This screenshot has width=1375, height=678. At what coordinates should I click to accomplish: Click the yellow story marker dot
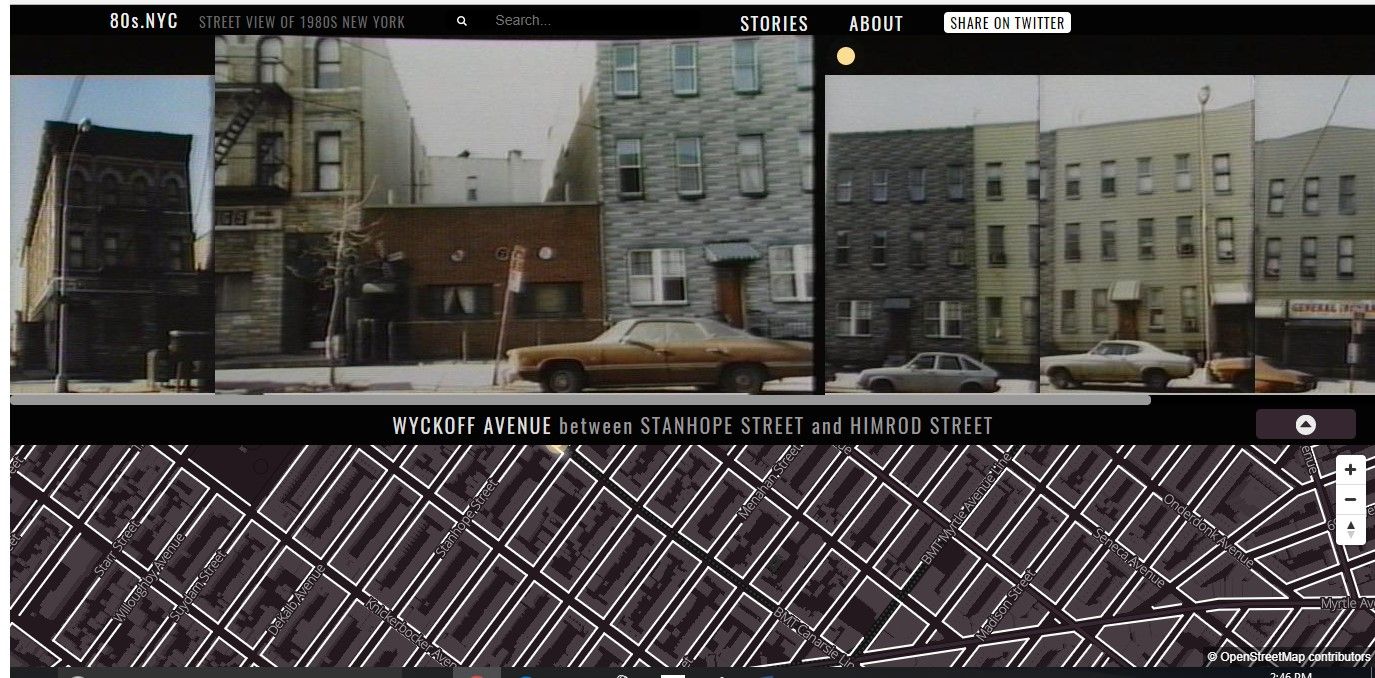(x=845, y=57)
